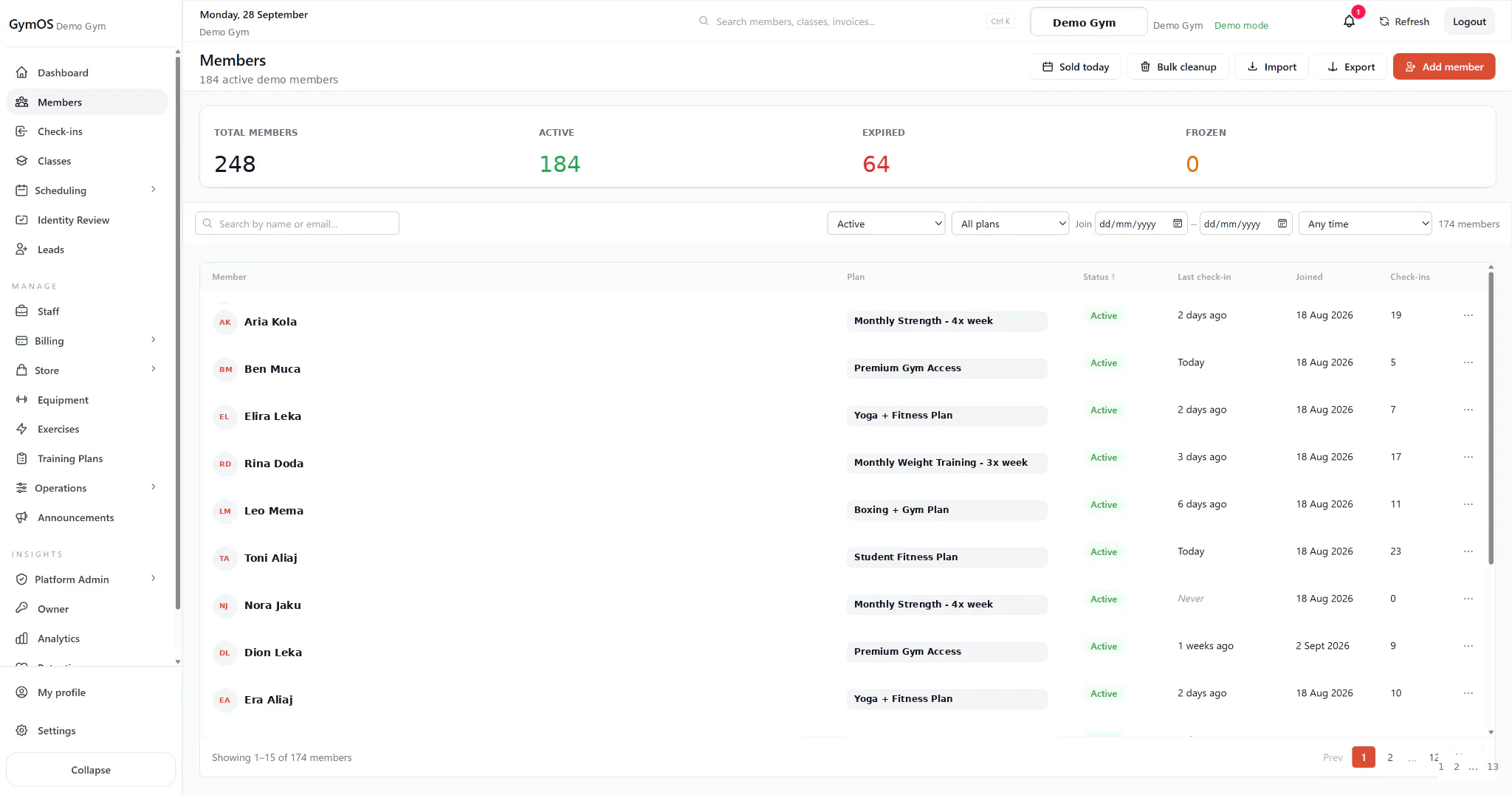Viewport: 1512px width, 795px height.
Task: Log out with Logout button
Action: (1469, 21)
